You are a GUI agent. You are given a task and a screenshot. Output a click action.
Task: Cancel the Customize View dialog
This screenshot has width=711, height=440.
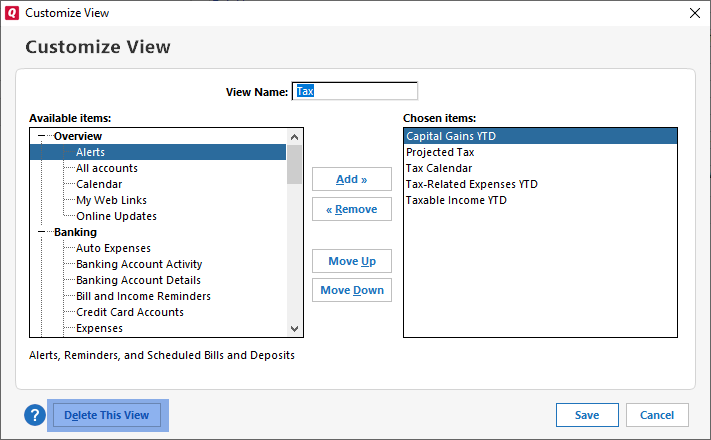[x=656, y=415]
